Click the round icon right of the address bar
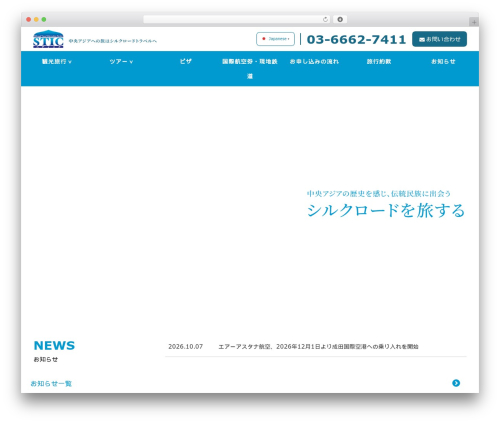 tap(340, 19)
